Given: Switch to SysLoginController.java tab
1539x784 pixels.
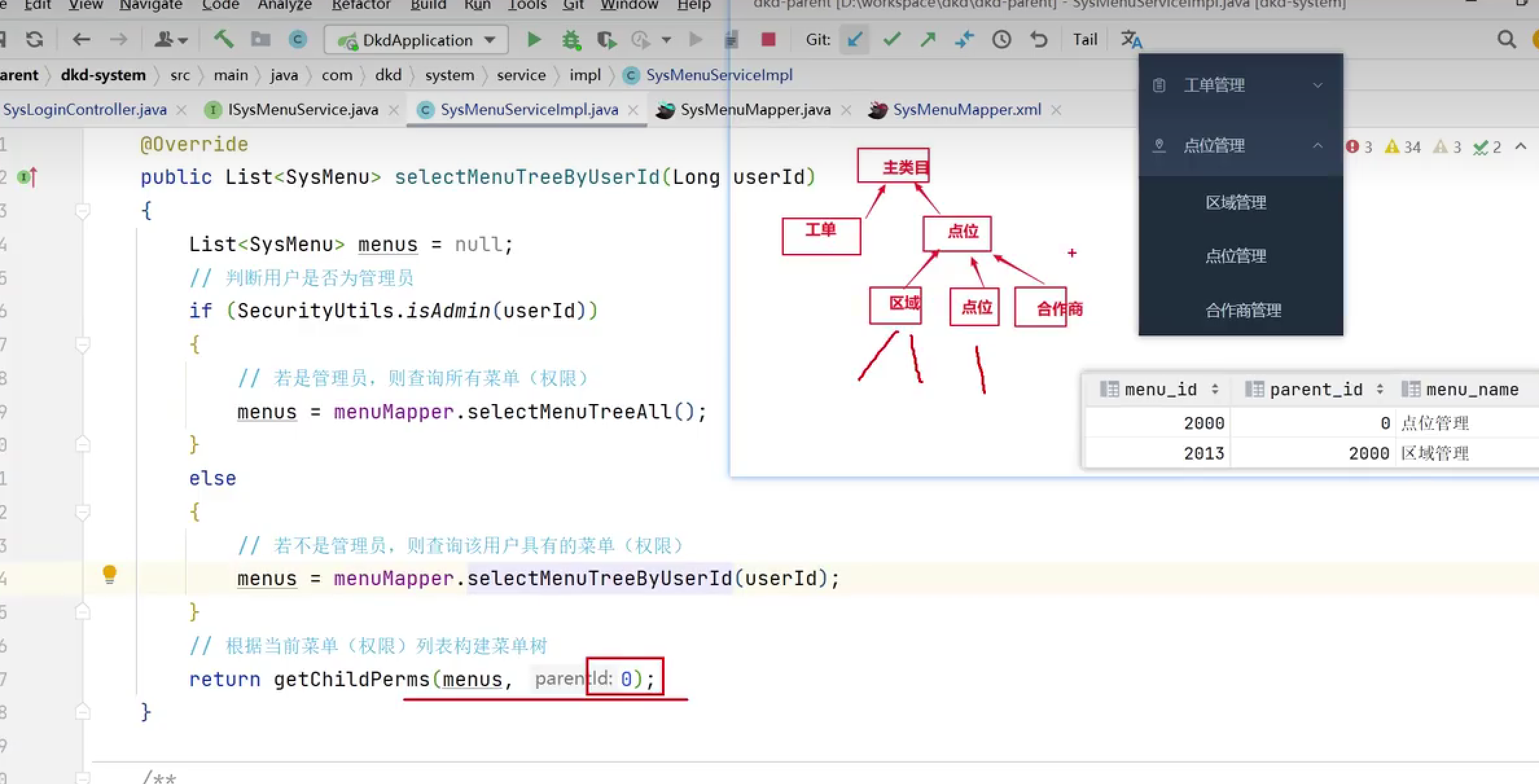Looking at the screenshot, I should coord(84,110).
